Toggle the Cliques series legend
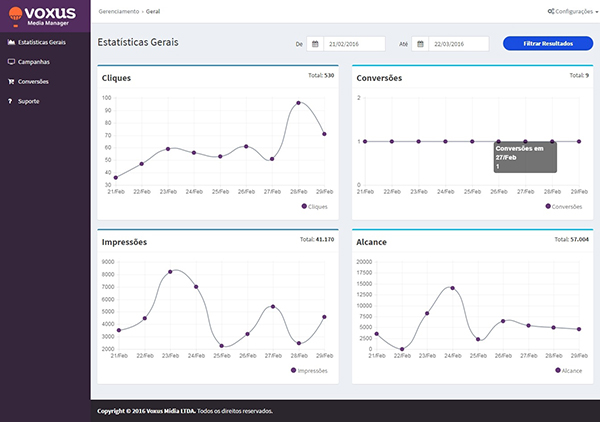 tap(315, 206)
